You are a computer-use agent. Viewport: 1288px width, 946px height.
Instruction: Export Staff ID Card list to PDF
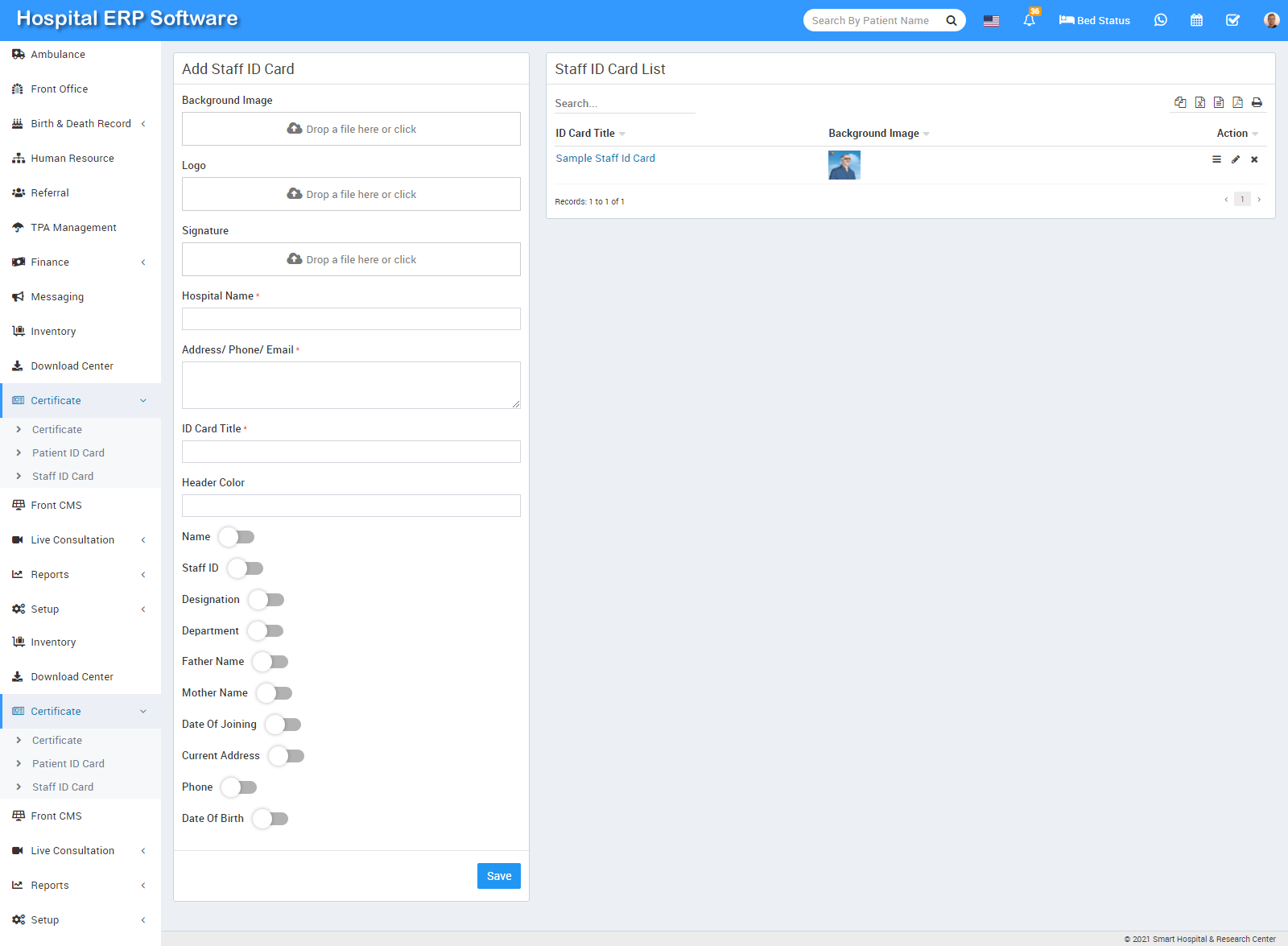point(1237,102)
